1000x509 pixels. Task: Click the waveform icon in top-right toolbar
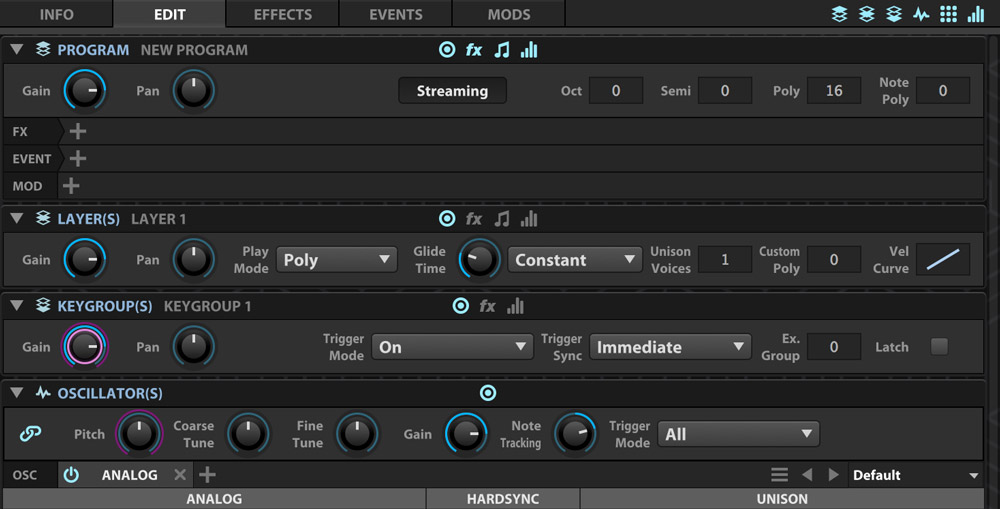coord(921,14)
